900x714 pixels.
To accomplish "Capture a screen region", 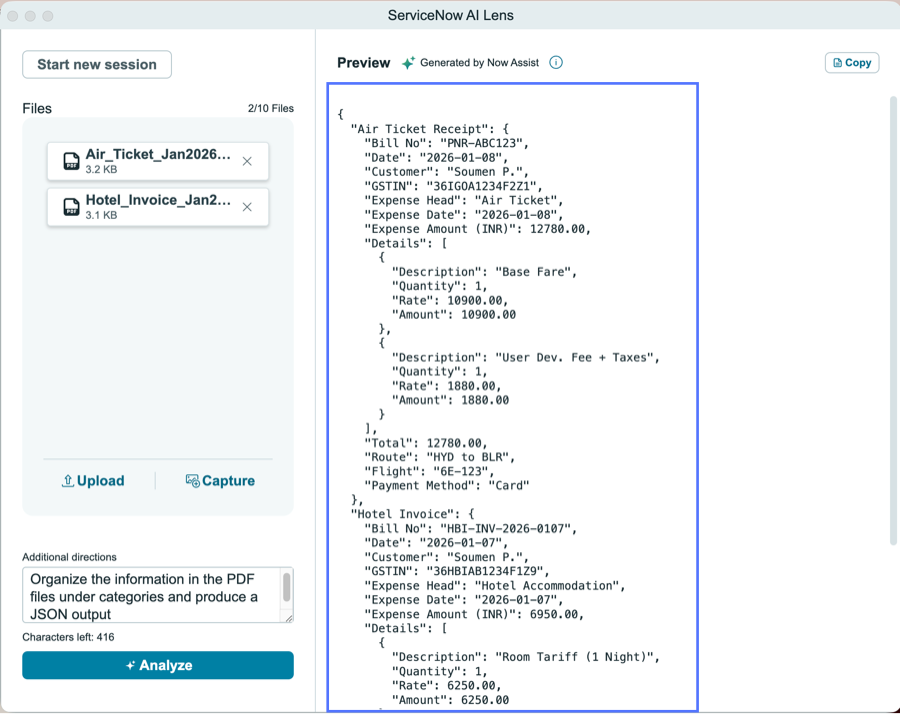I will (220, 480).
